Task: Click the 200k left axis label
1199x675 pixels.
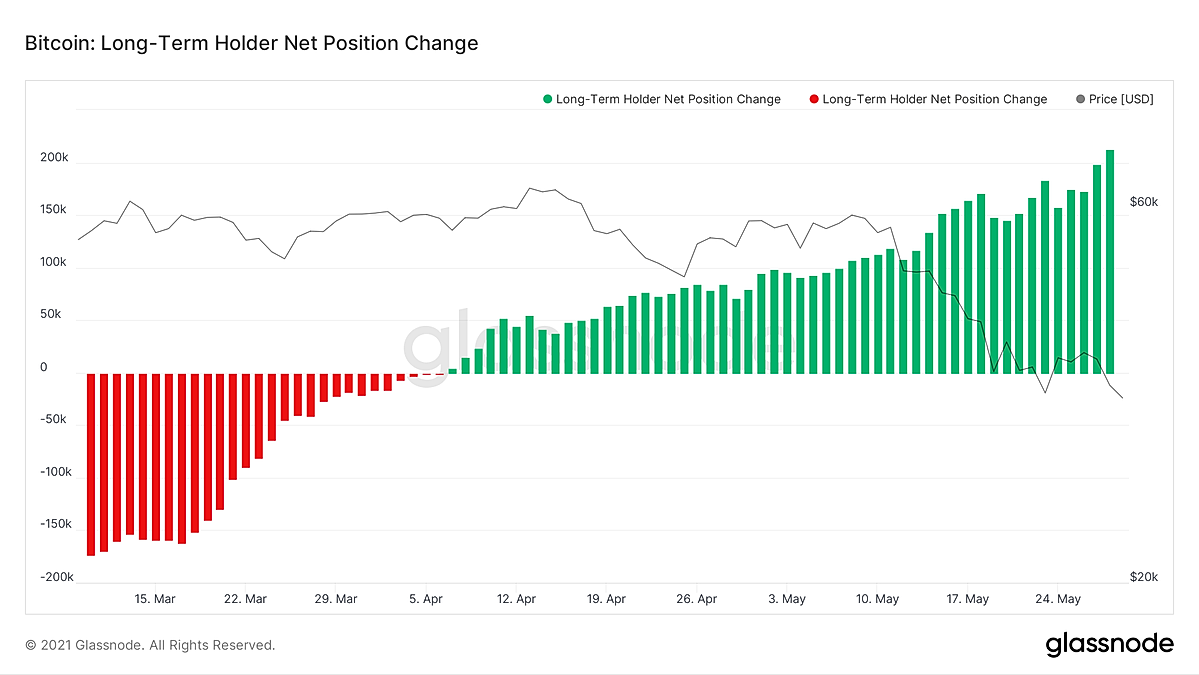Action: pyautogui.click(x=54, y=157)
